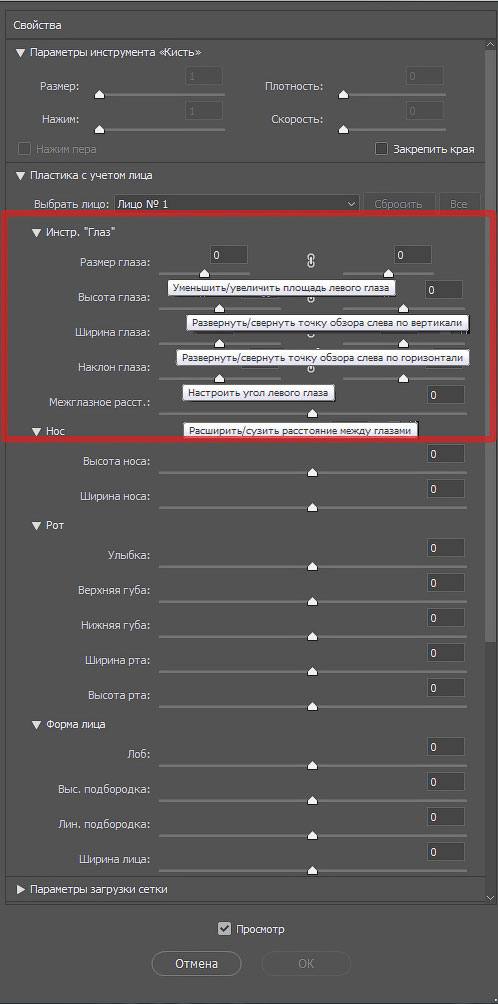498x1004 pixels.
Task: Click the Наклон глаза label
Action: tap(114, 368)
